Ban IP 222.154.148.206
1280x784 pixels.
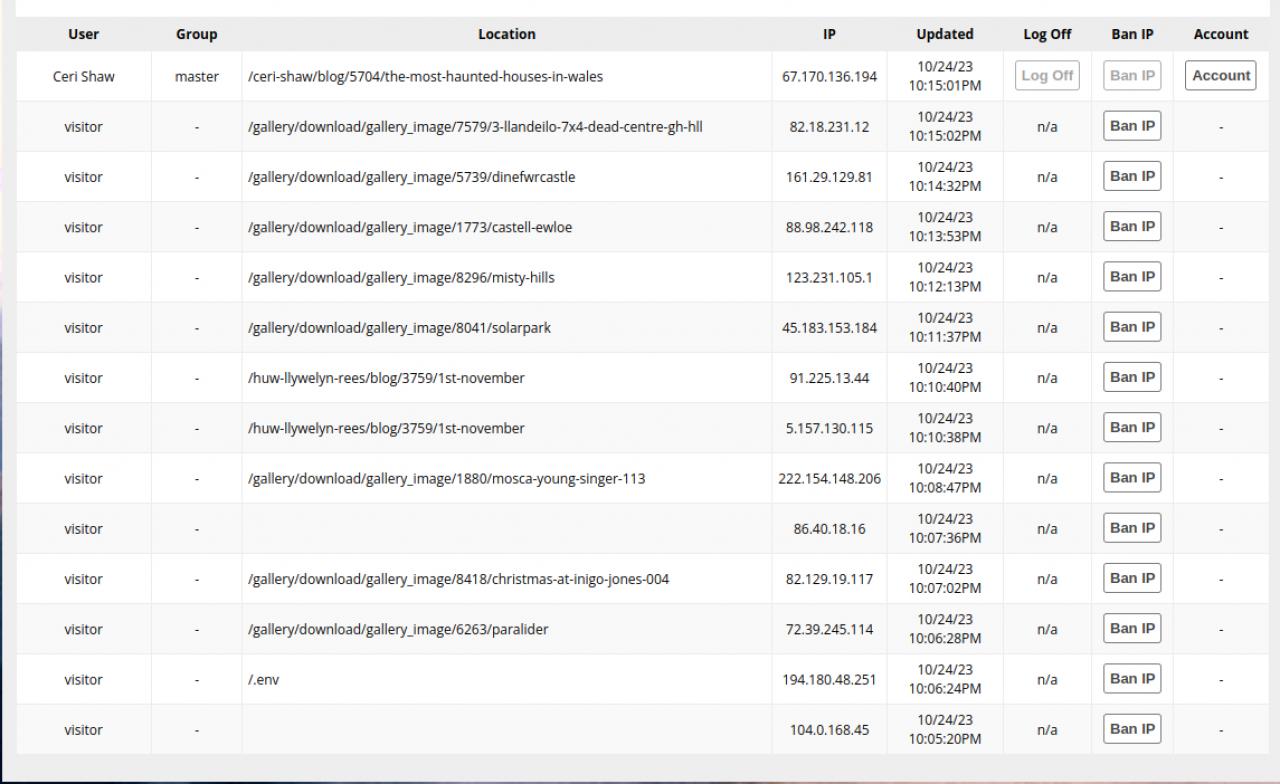[x=1132, y=478]
